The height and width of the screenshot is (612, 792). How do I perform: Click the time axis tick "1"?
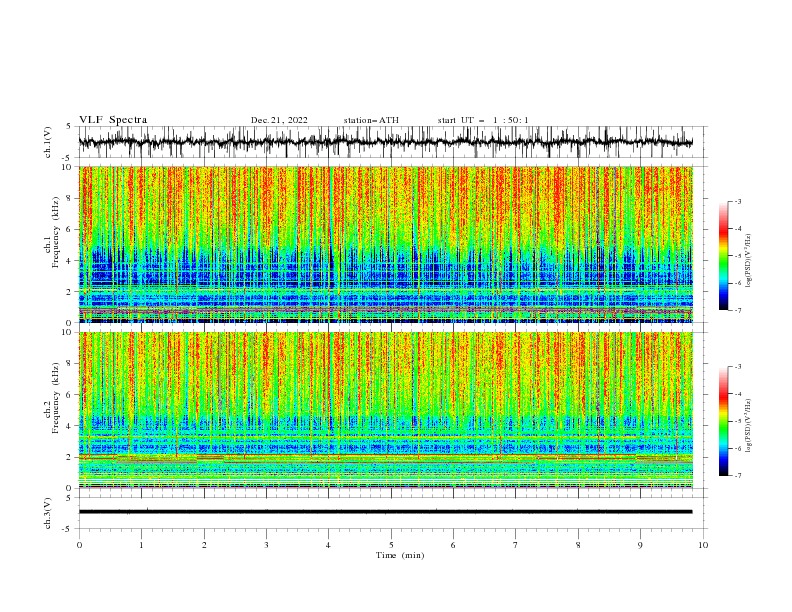[141, 545]
